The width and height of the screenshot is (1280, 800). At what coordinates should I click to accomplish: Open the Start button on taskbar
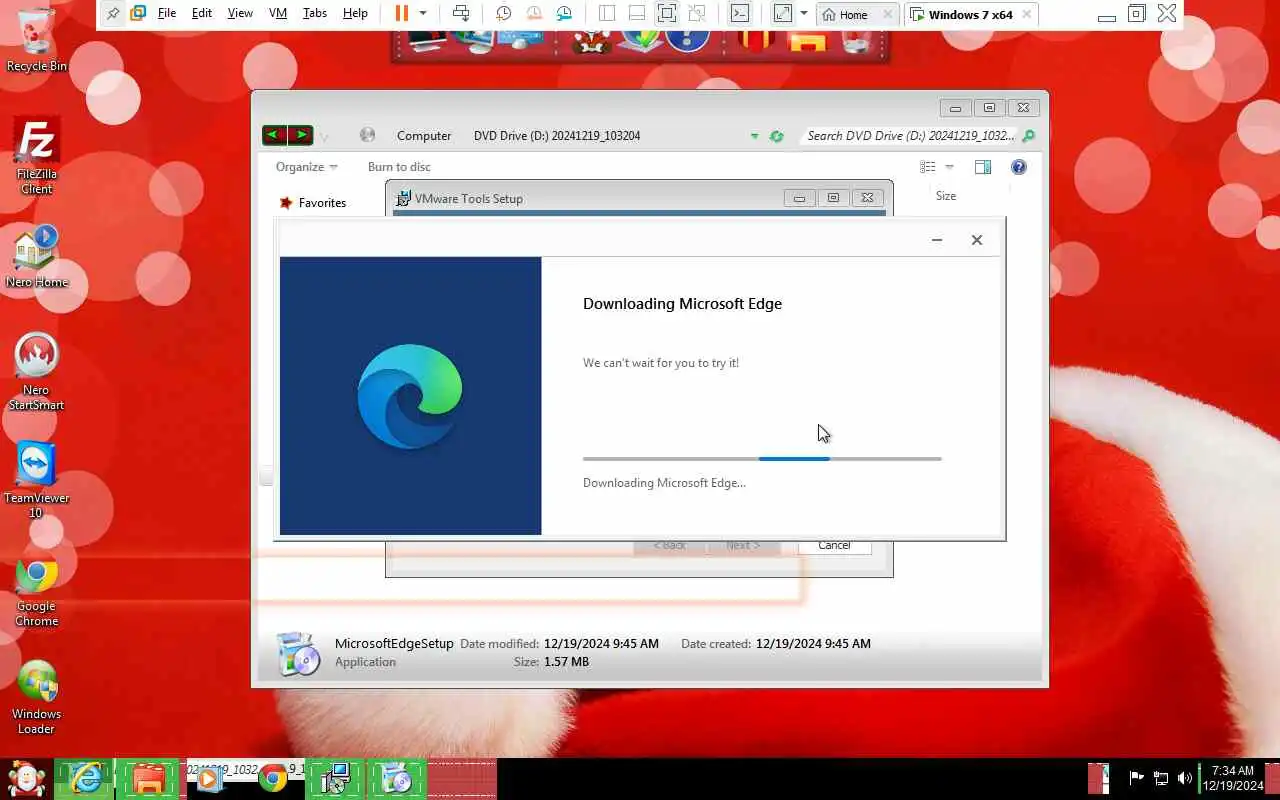(x=26, y=778)
